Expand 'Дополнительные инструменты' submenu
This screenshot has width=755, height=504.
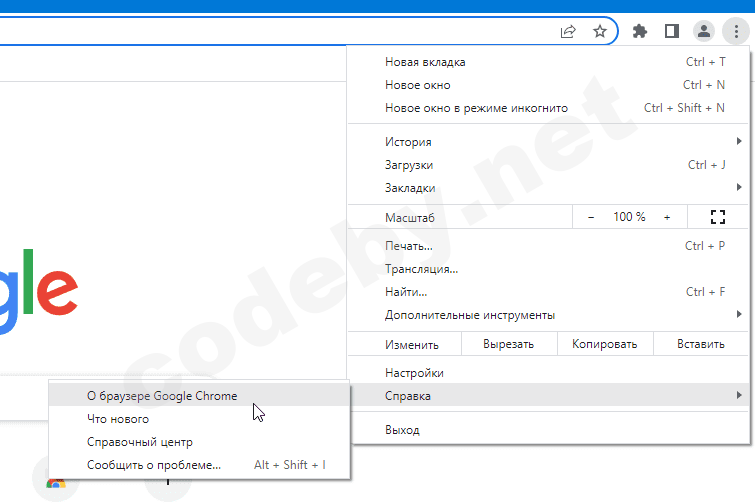tap(548, 315)
